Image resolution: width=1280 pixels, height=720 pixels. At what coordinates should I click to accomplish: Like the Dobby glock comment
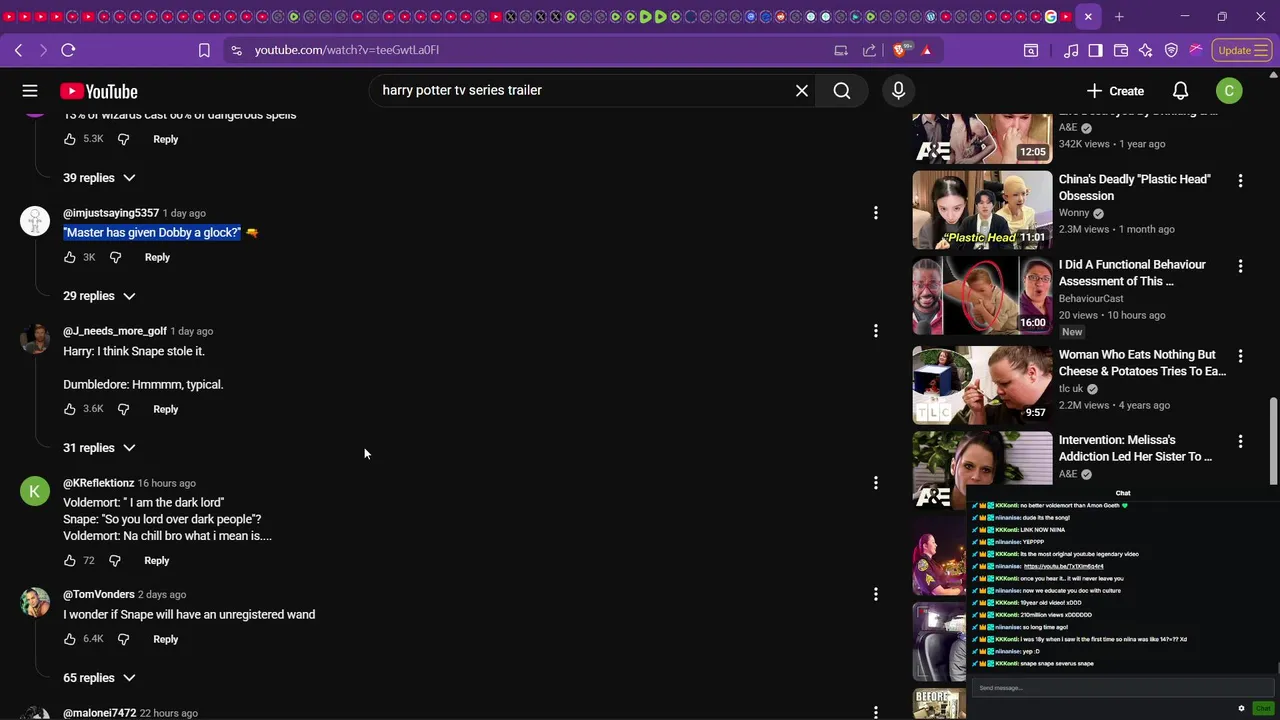point(70,257)
